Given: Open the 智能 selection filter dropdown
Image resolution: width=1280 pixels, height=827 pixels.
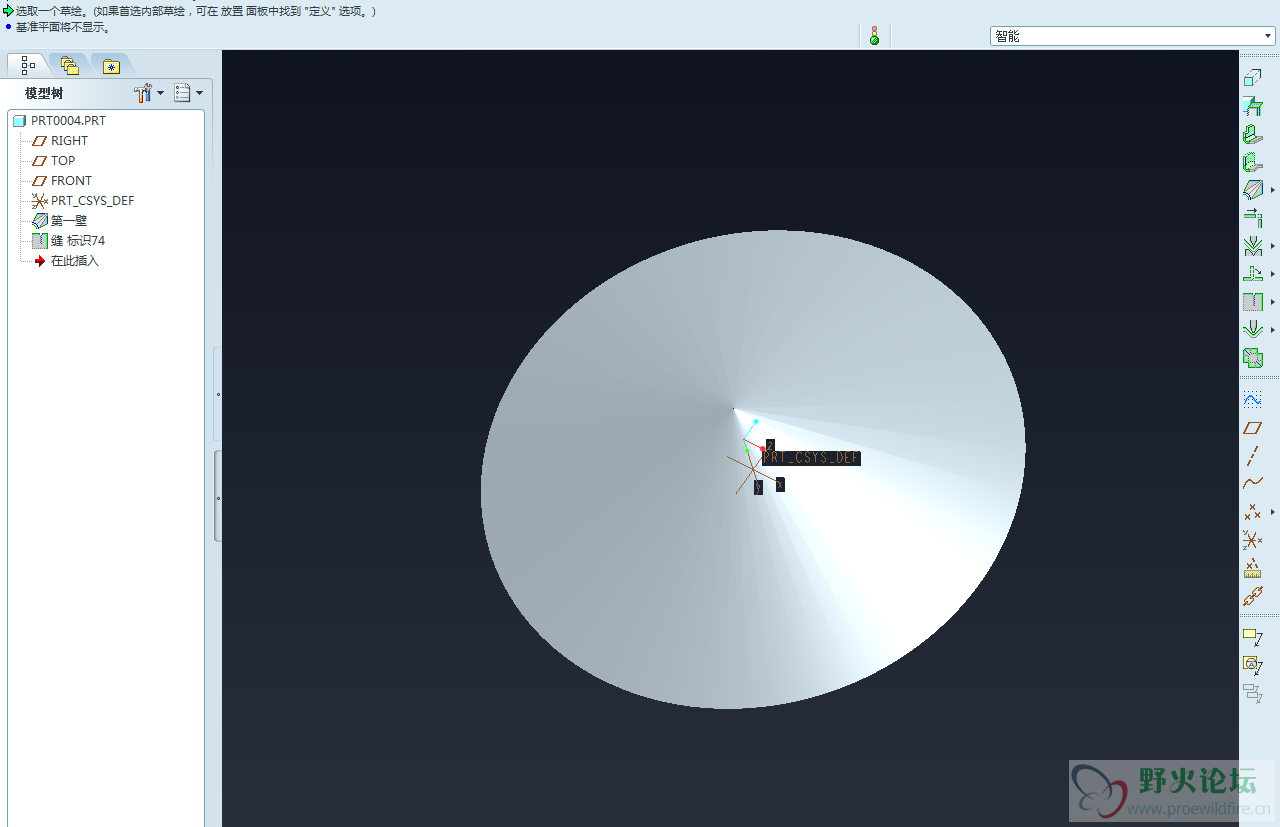Looking at the screenshot, I should (1133, 36).
